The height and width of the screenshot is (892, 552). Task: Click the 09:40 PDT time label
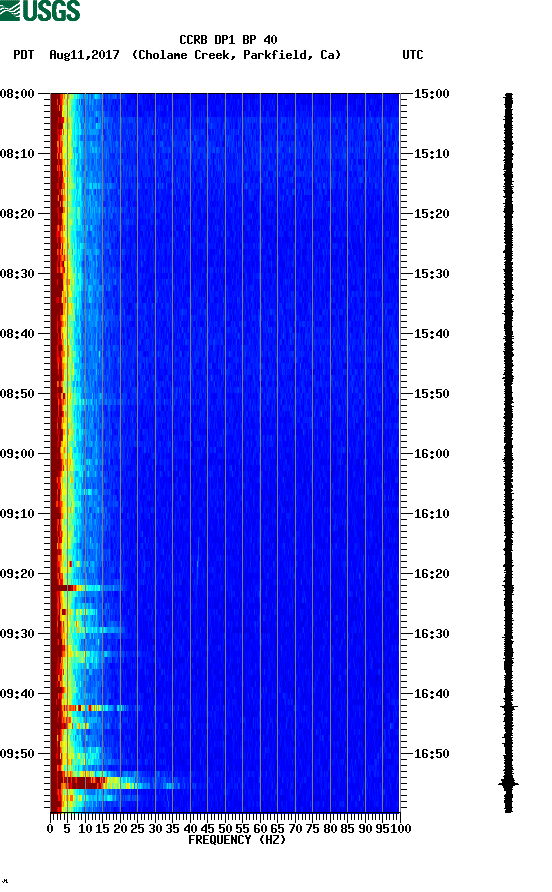pos(18,694)
